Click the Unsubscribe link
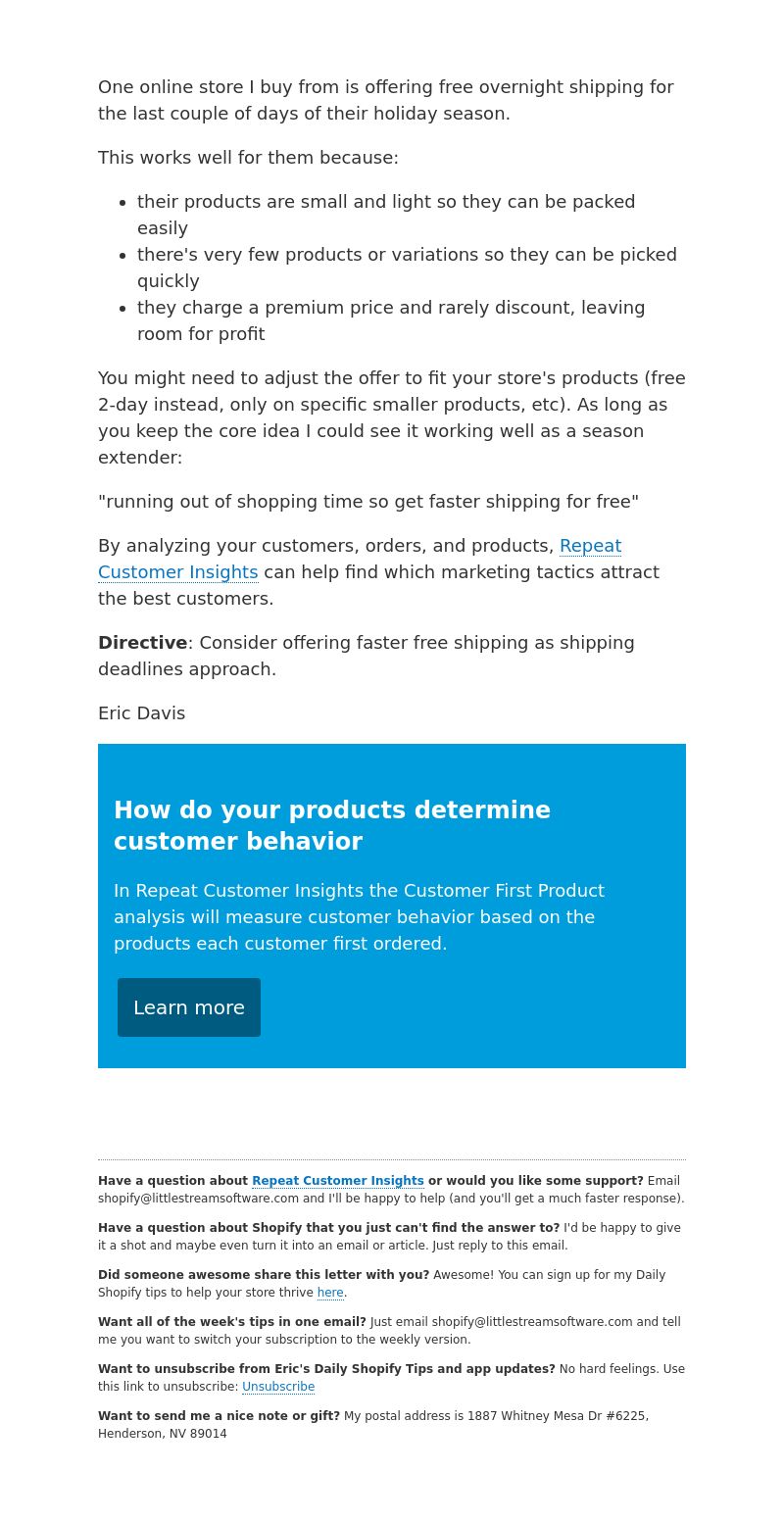784x1520 pixels. coord(278,1387)
